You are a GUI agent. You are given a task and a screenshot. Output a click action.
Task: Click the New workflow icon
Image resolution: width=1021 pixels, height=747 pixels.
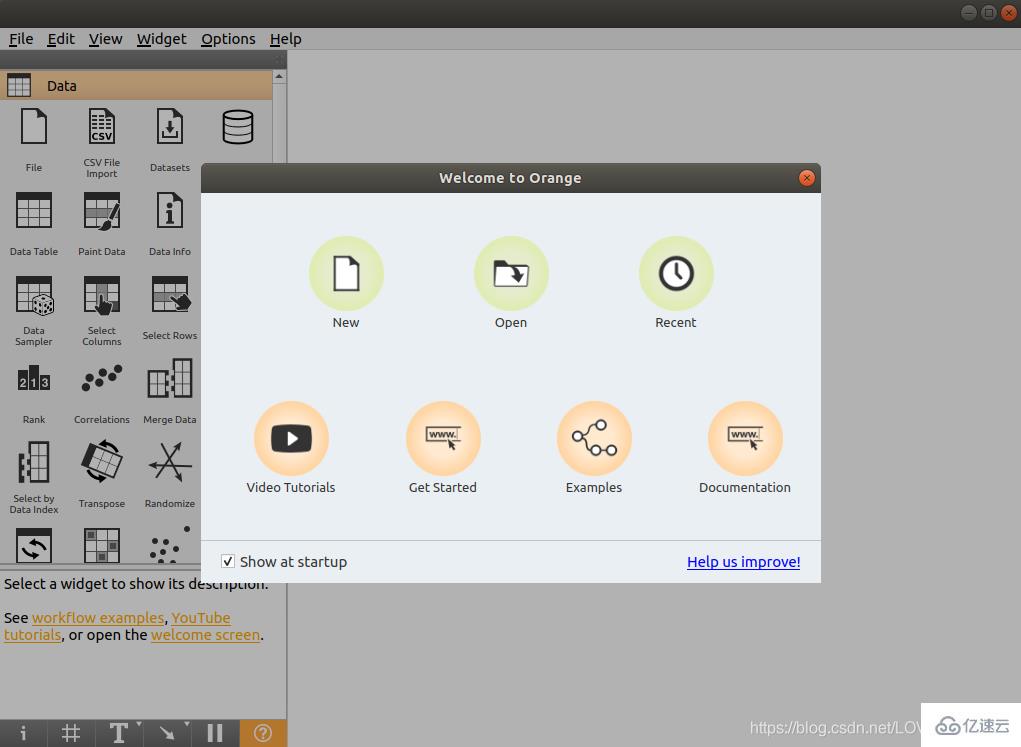[x=346, y=273]
